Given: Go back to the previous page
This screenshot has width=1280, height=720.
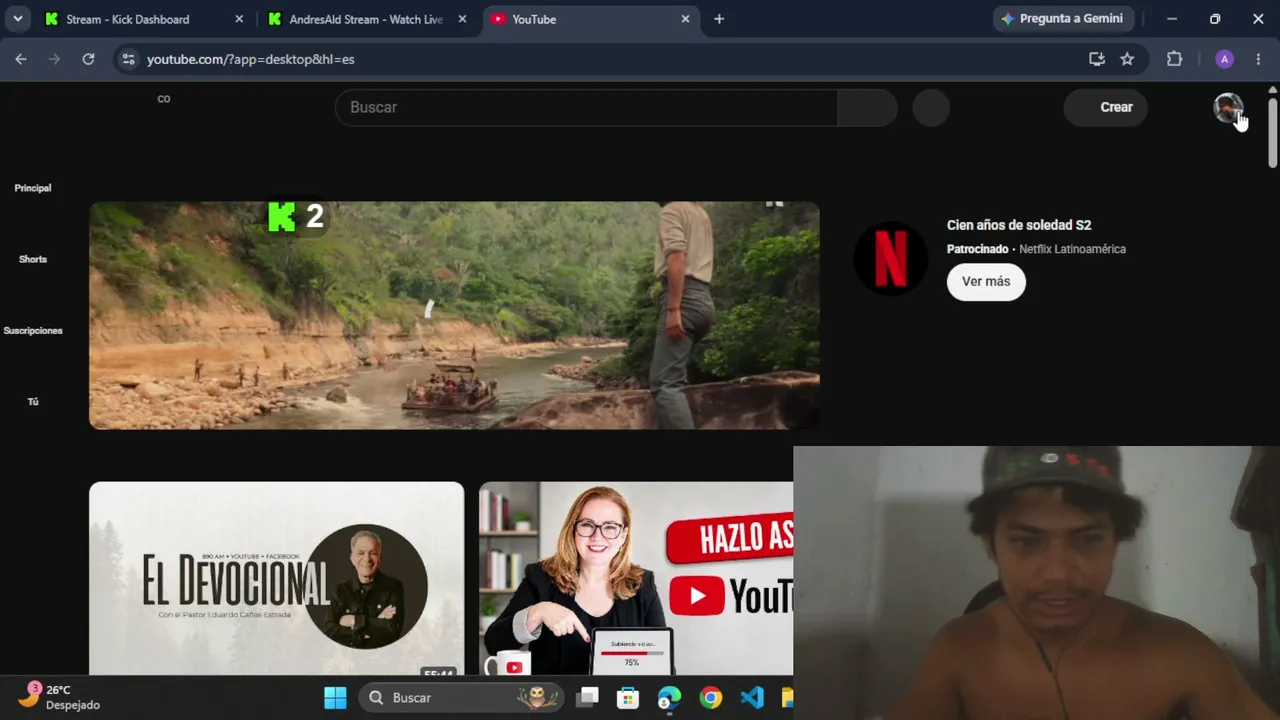Looking at the screenshot, I should (21, 59).
